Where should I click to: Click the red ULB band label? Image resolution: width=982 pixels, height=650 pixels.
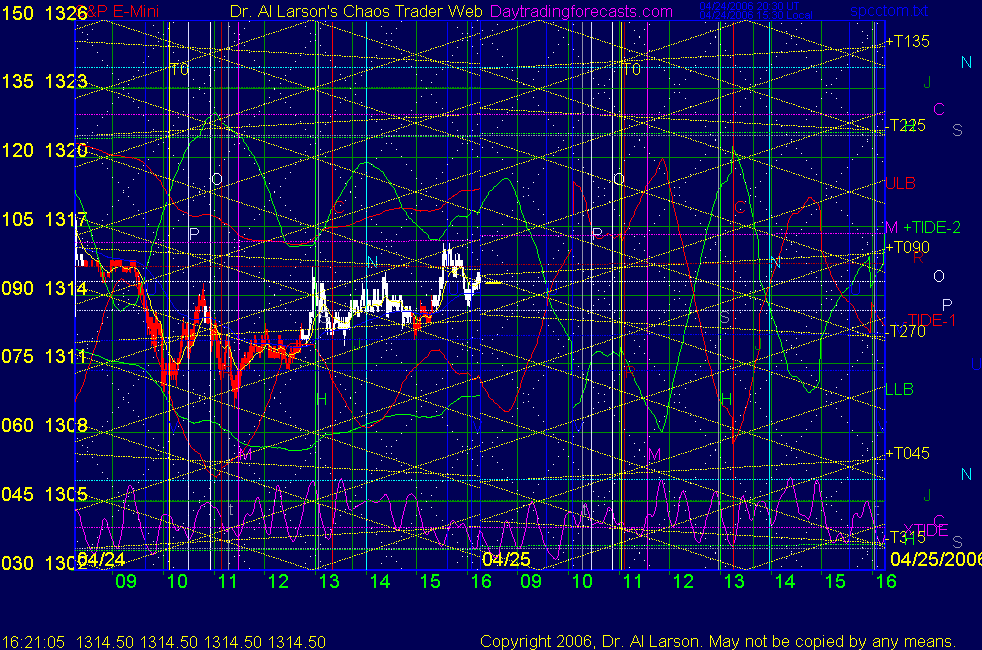901,183
